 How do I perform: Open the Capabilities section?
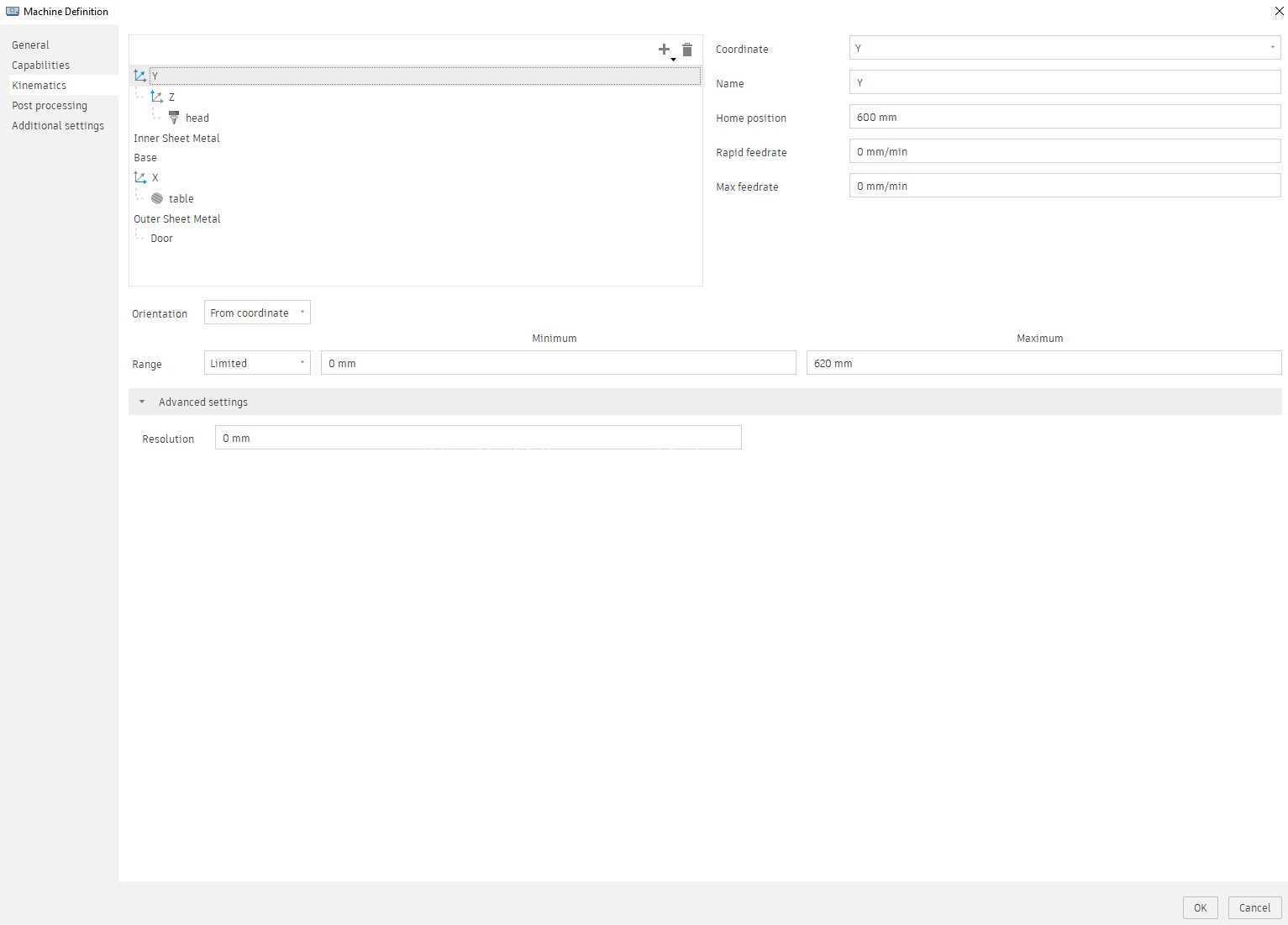click(x=40, y=66)
